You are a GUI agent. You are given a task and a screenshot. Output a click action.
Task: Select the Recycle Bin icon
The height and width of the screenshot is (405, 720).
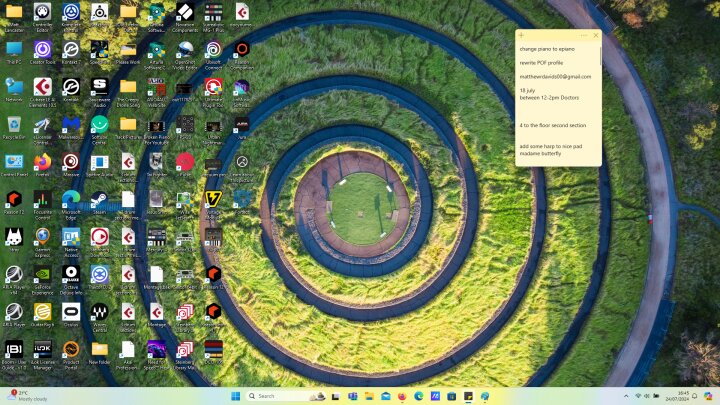point(14,128)
